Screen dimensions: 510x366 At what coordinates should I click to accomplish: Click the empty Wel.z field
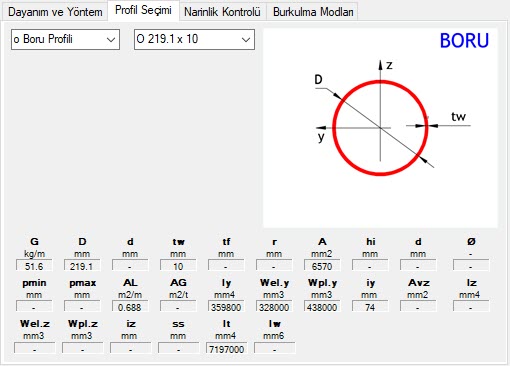click(35, 349)
